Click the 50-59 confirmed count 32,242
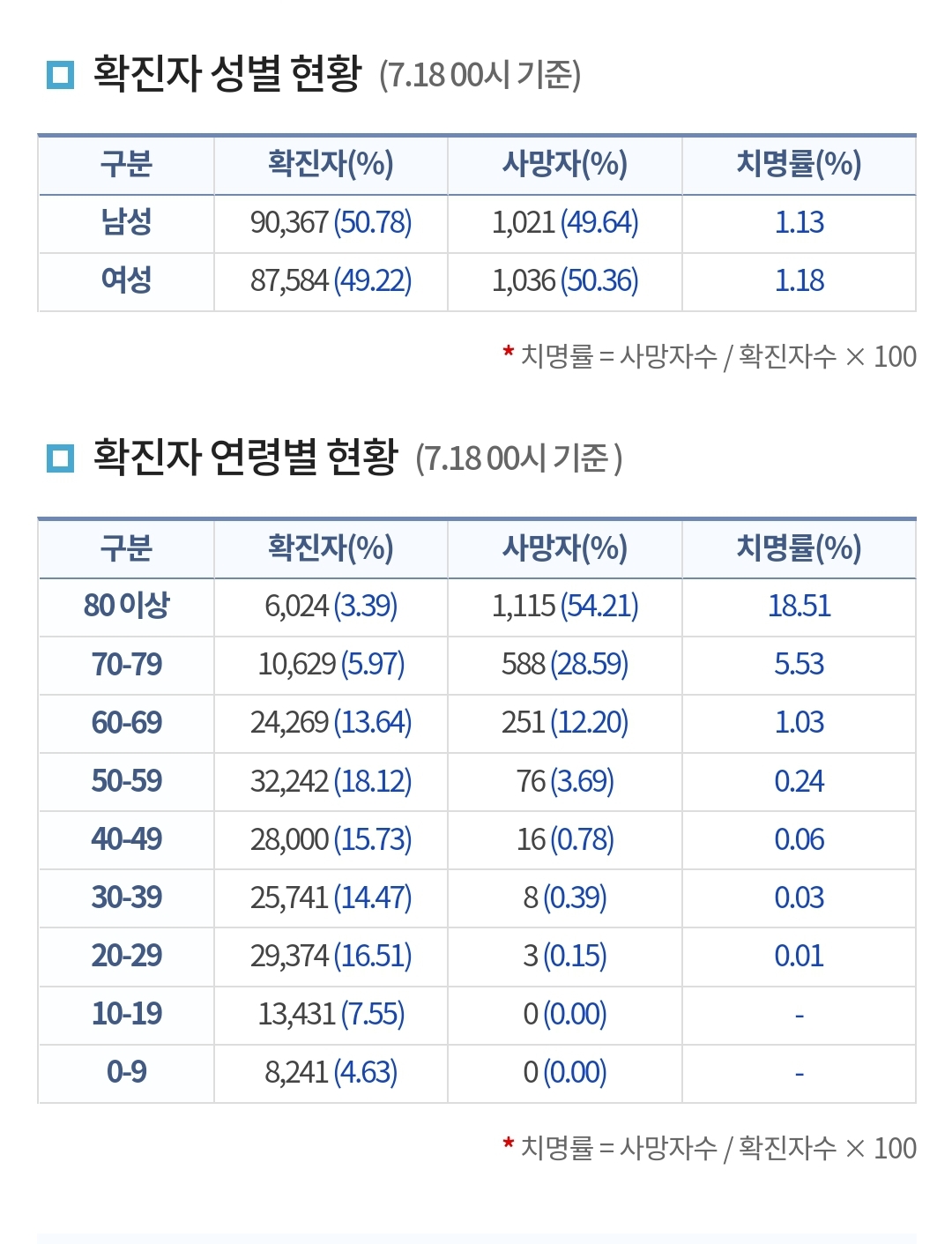Image resolution: width=952 pixels, height=1244 pixels. coord(289,781)
